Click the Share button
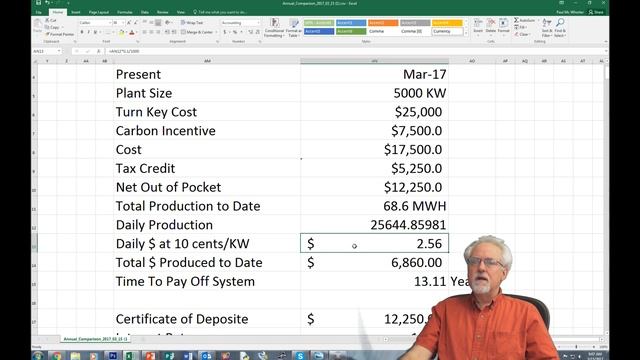 click(x=596, y=12)
